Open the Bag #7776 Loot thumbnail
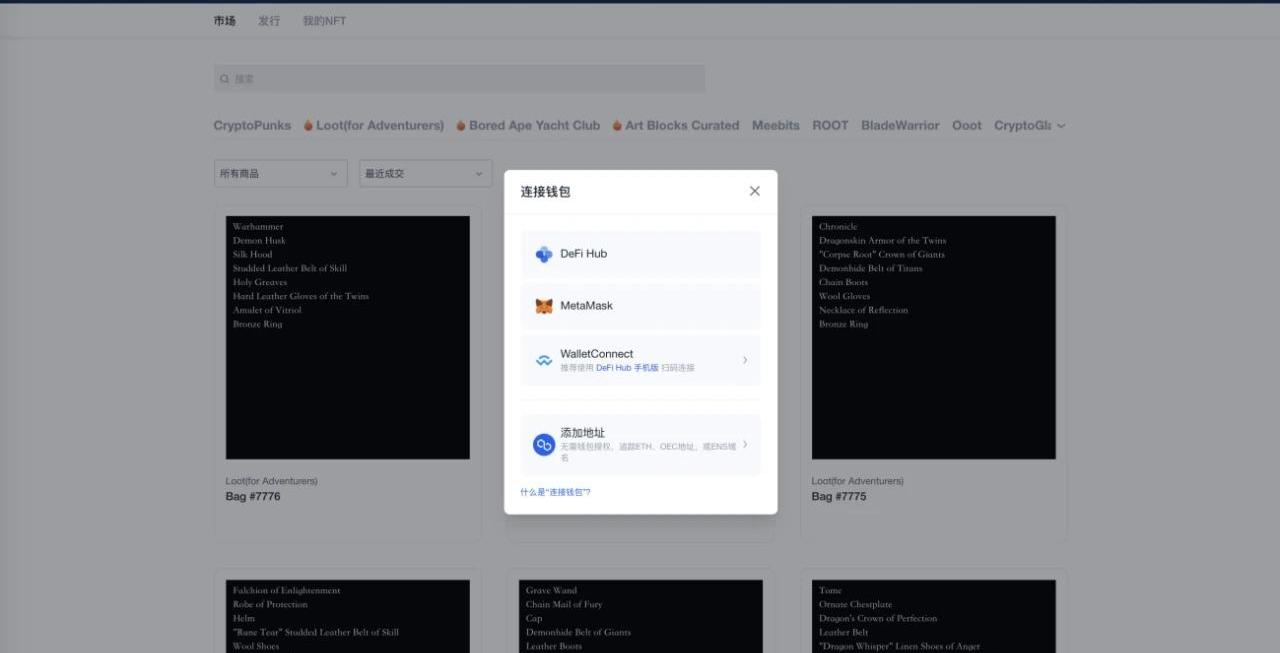1280x653 pixels. (x=347, y=338)
